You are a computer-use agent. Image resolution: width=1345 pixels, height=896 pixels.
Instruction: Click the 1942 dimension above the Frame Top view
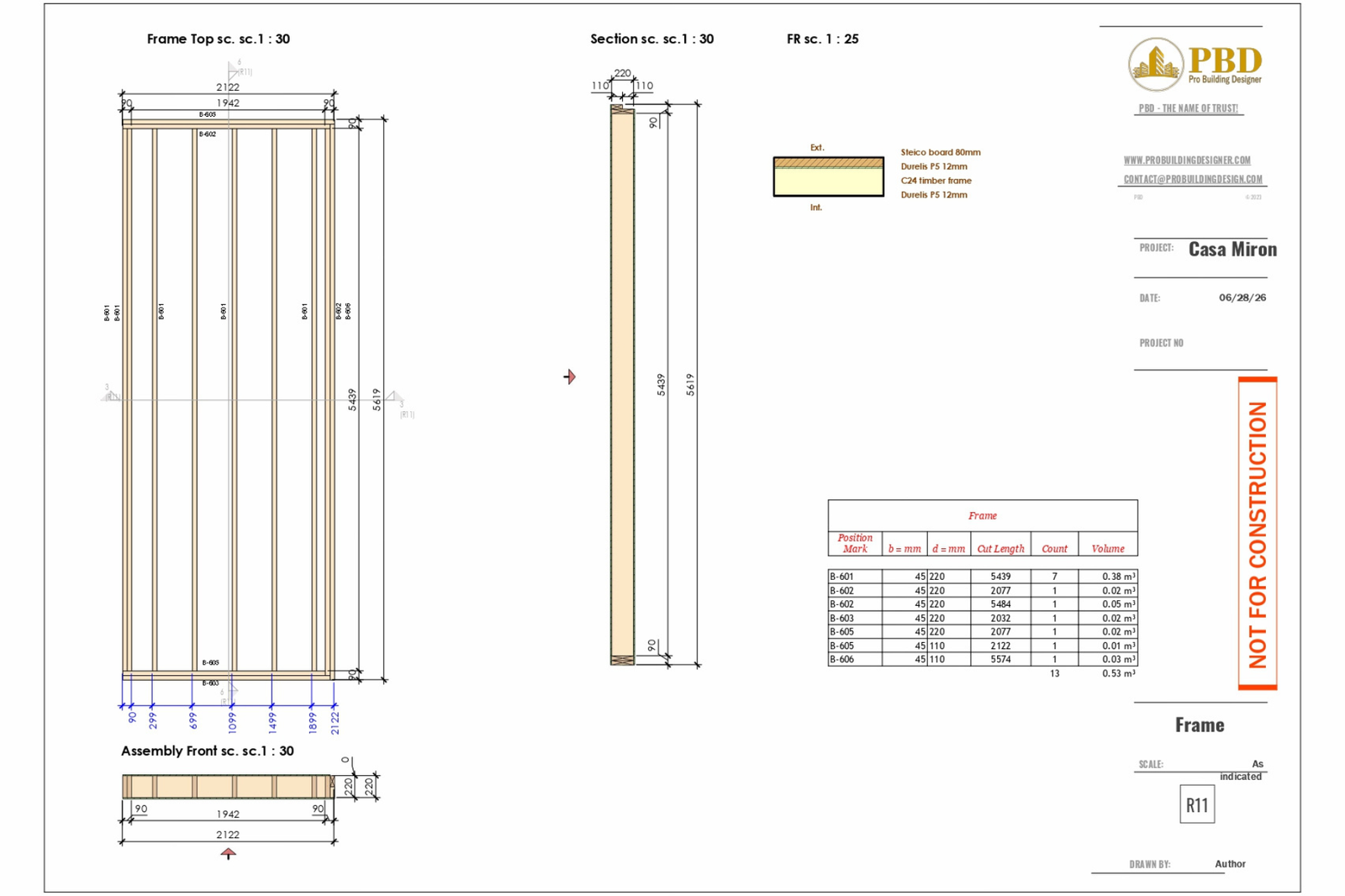[228, 103]
